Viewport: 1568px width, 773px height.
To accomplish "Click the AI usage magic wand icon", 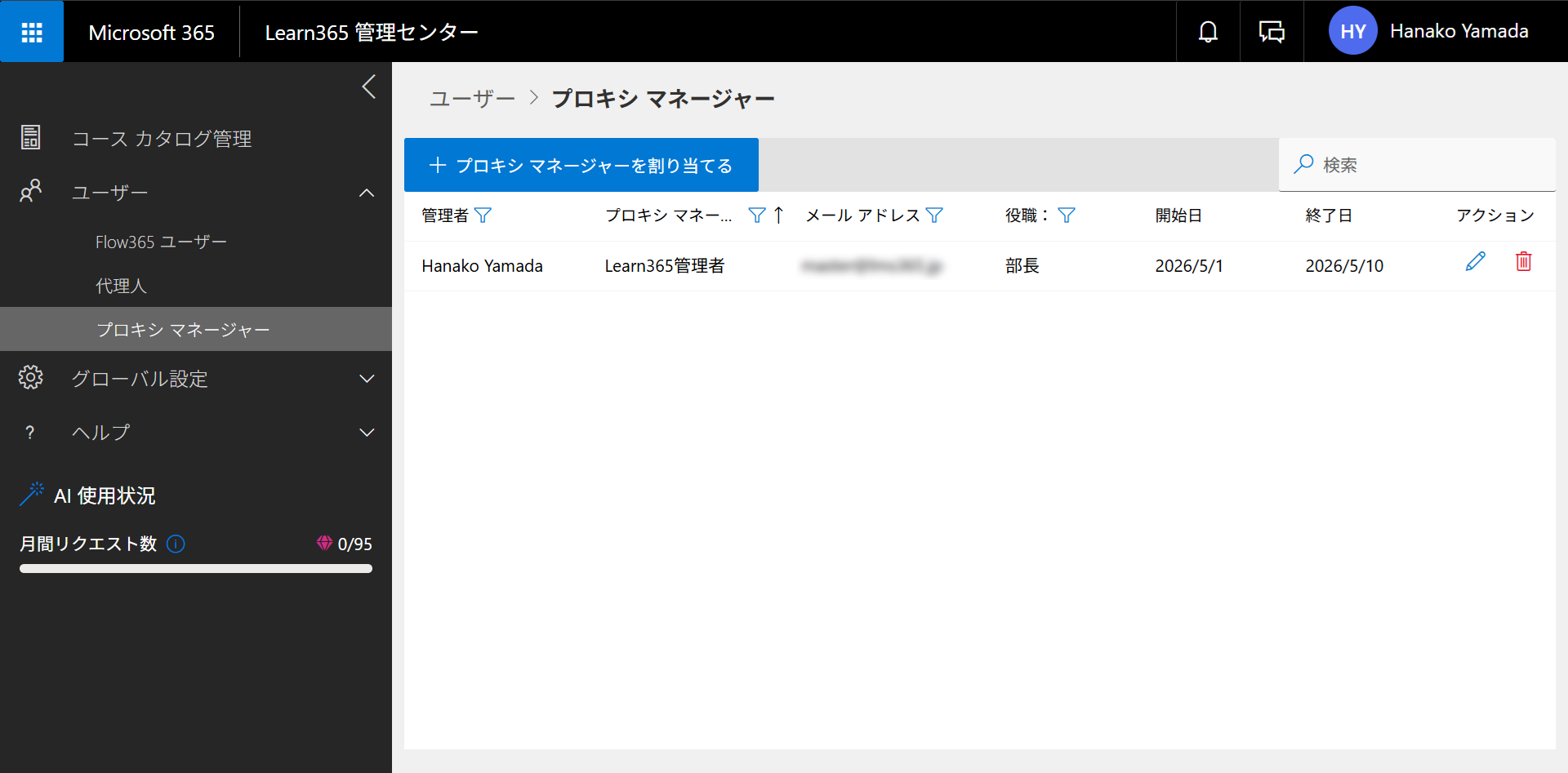I will click(32, 494).
